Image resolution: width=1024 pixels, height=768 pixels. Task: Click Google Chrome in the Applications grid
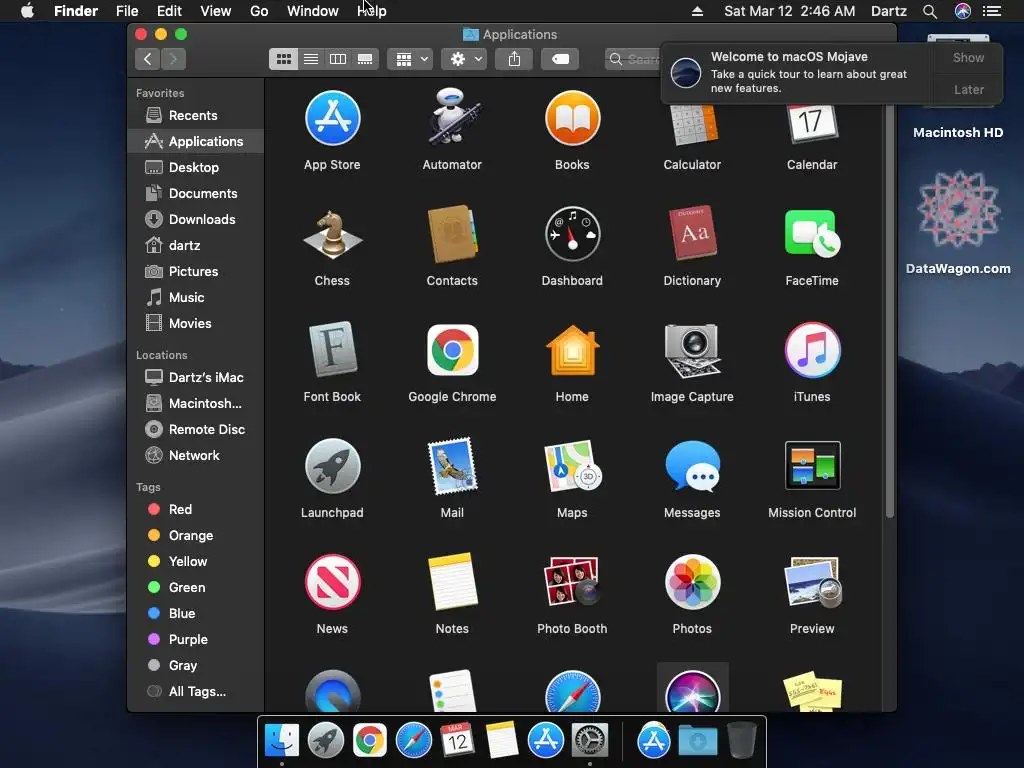pyautogui.click(x=452, y=350)
